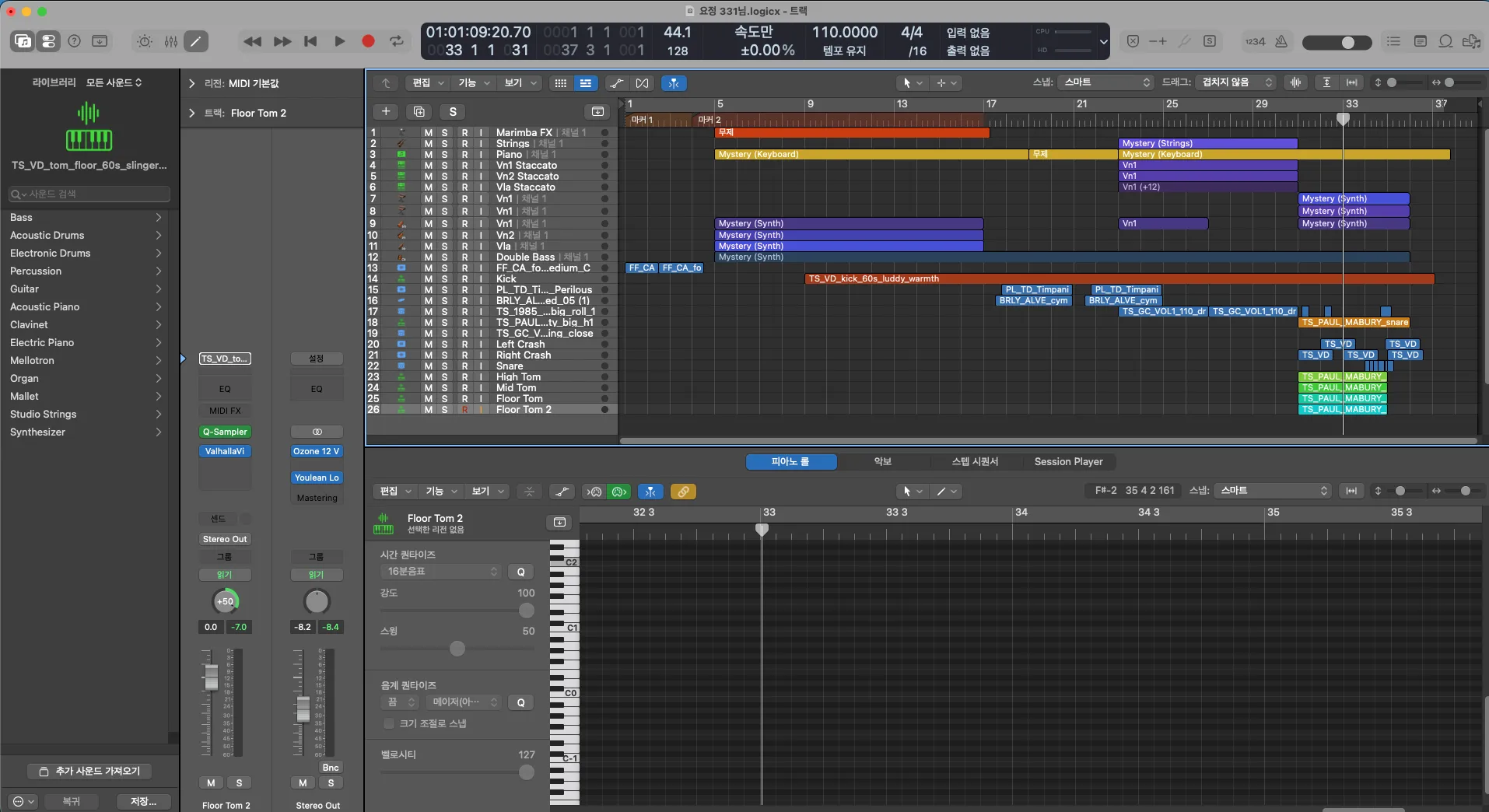1489x812 pixels.
Task: Switch to the Session Player tab
Action: coord(1068,462)
